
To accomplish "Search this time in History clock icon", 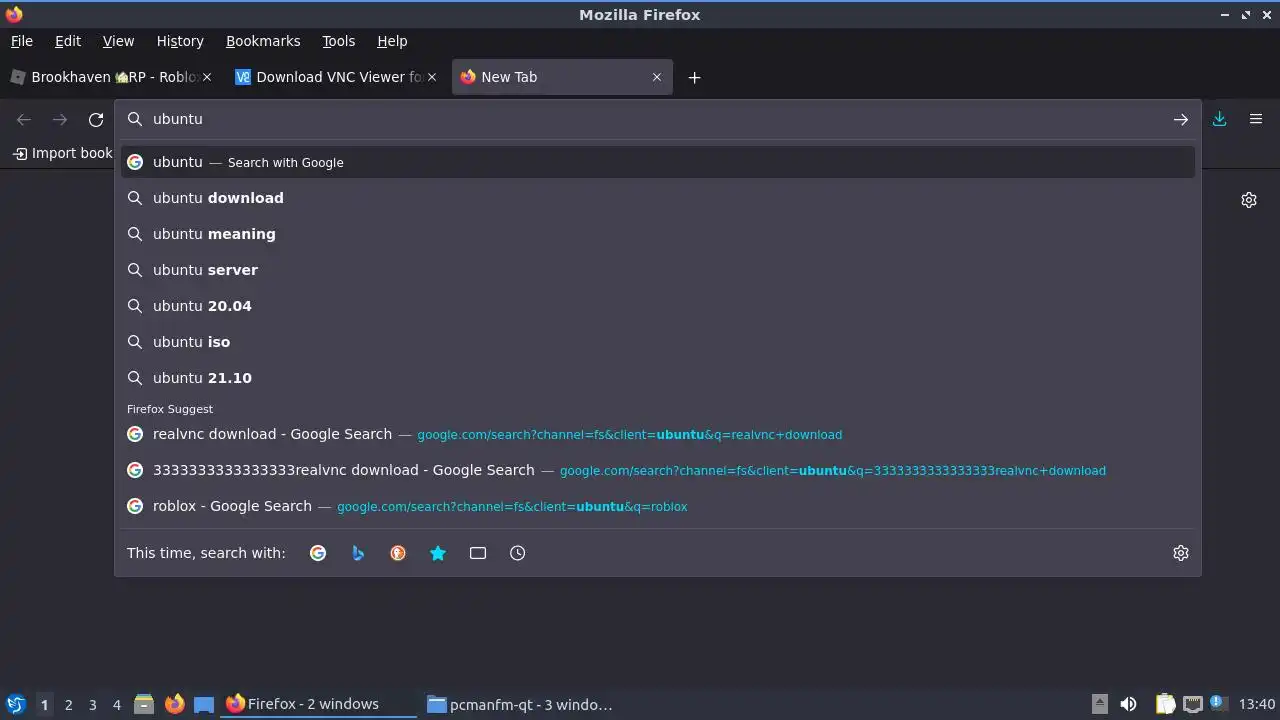I will tap(518, 553).
